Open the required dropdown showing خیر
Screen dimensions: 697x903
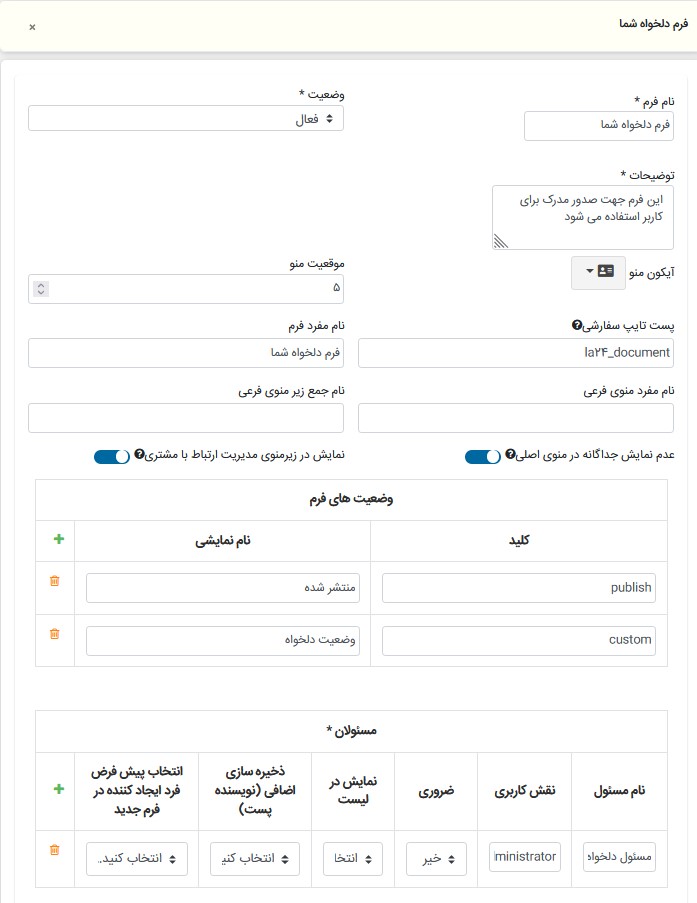click(437, 858)
